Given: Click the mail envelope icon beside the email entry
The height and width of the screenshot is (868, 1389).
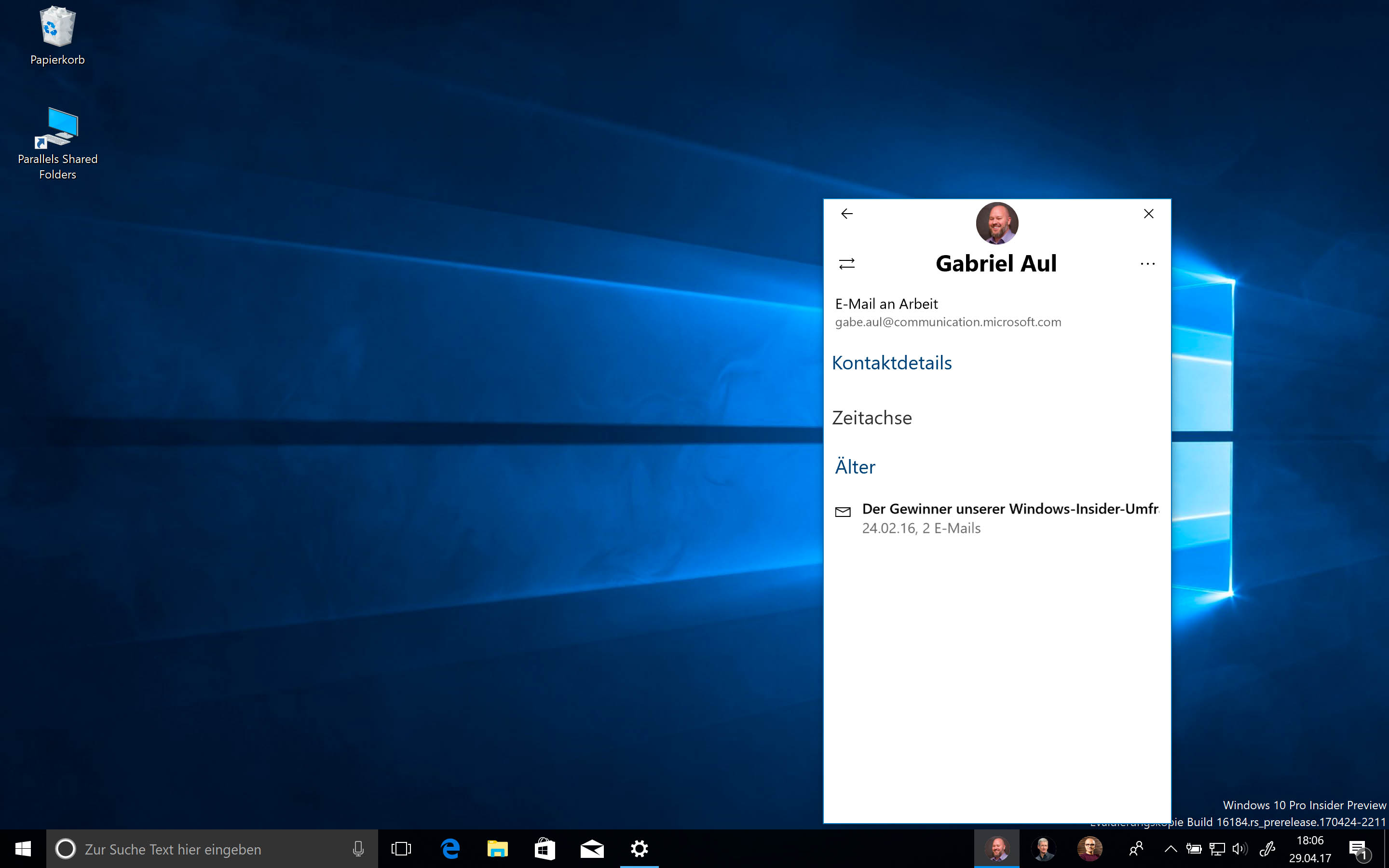Looking at the screenshot, I should [x=843, y=512].
